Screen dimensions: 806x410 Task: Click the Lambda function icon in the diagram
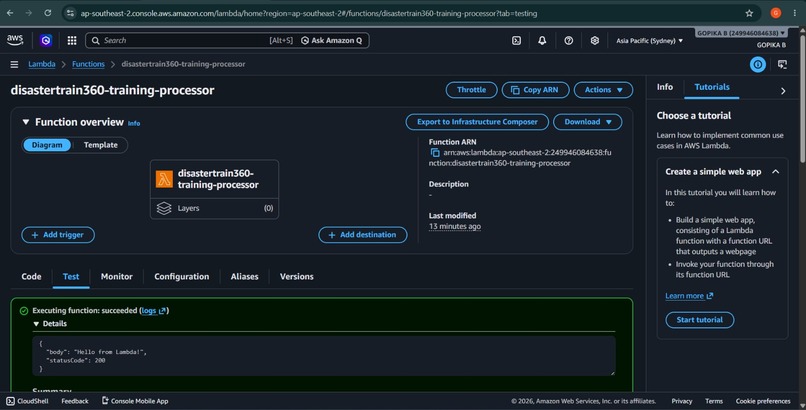pos(164,179)
